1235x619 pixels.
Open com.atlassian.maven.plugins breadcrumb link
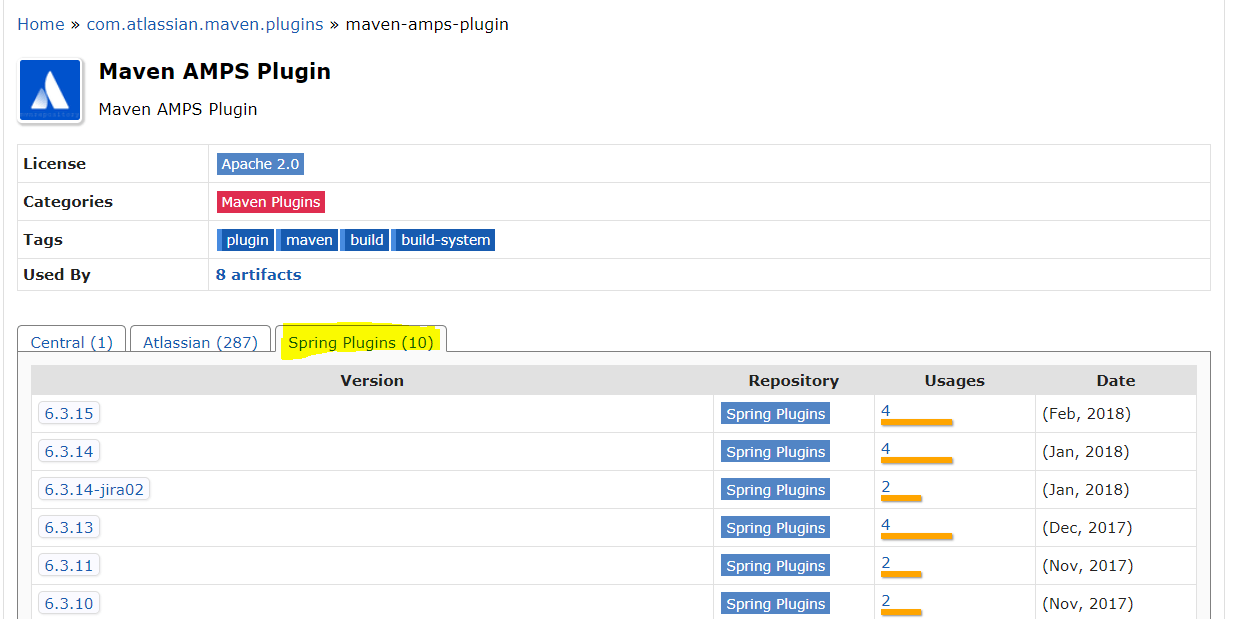(205, 24)
